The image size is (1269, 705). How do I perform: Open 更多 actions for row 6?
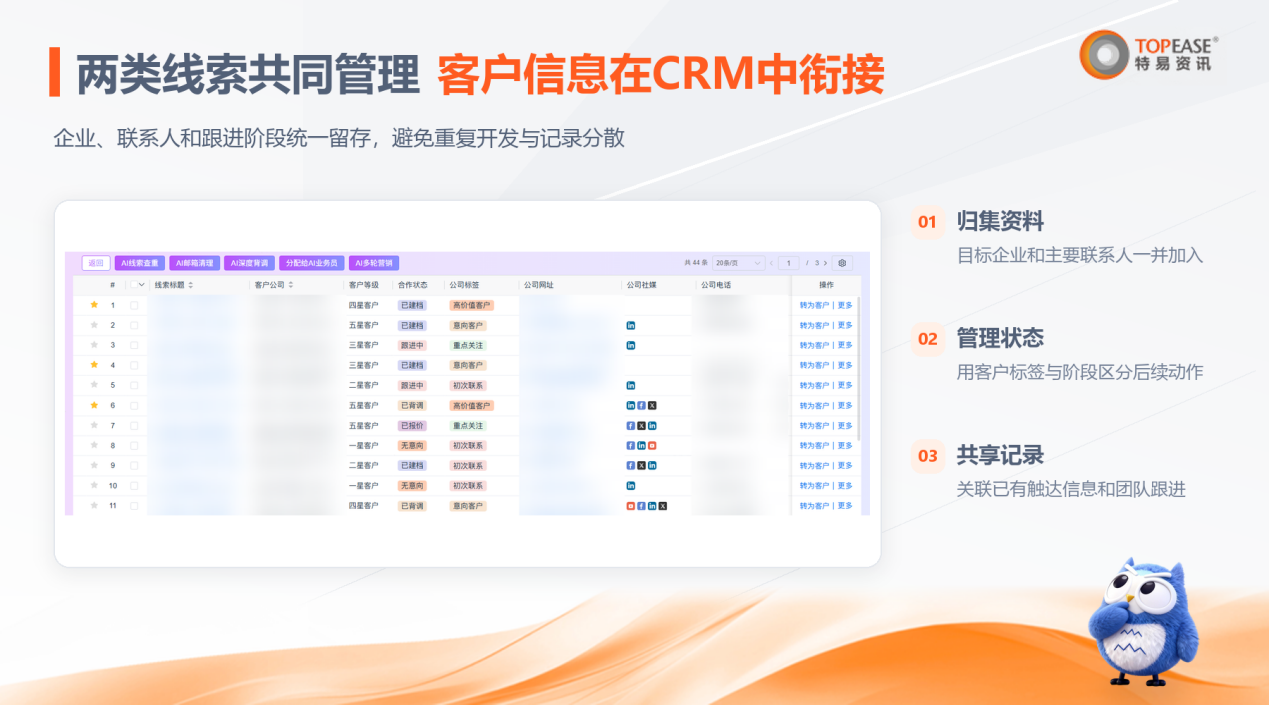(845, 405)
